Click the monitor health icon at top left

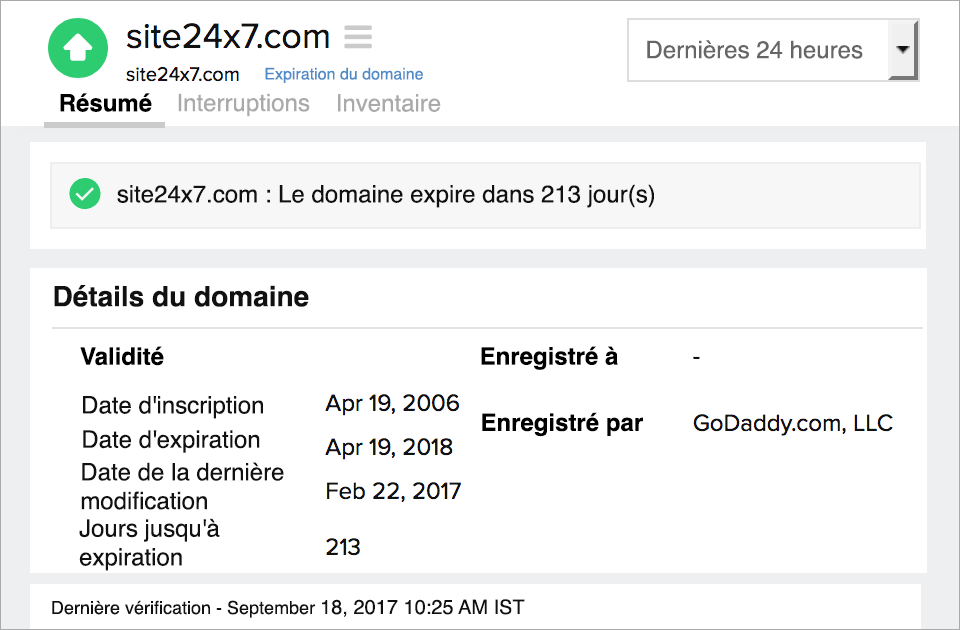(77, 48)
